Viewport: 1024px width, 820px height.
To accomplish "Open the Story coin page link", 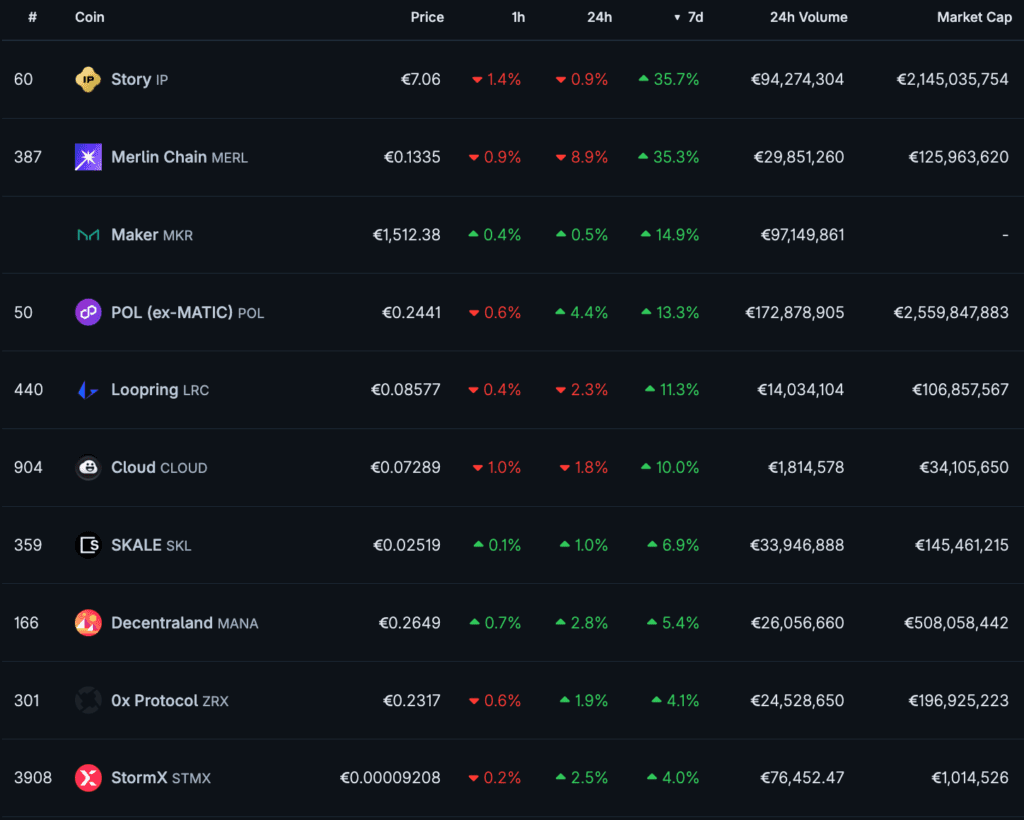I will tap(139, 80).
